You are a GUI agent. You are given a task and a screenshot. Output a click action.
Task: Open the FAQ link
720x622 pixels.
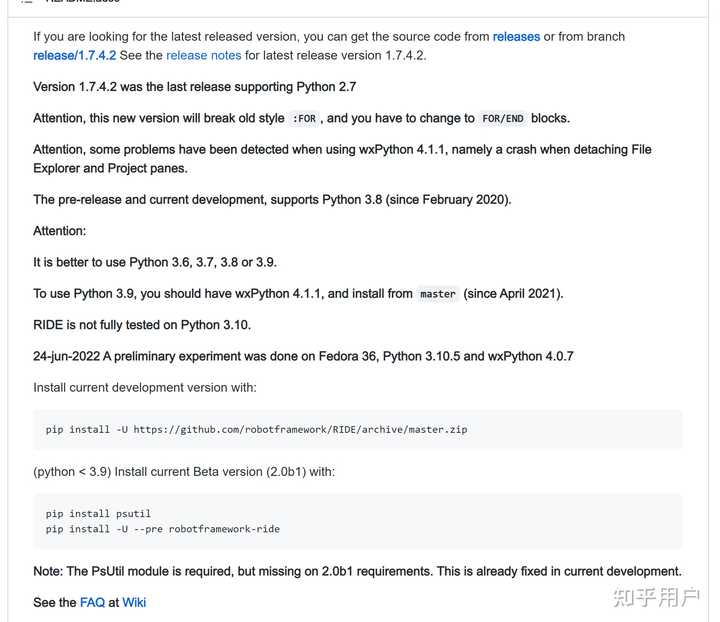point(92,603)
